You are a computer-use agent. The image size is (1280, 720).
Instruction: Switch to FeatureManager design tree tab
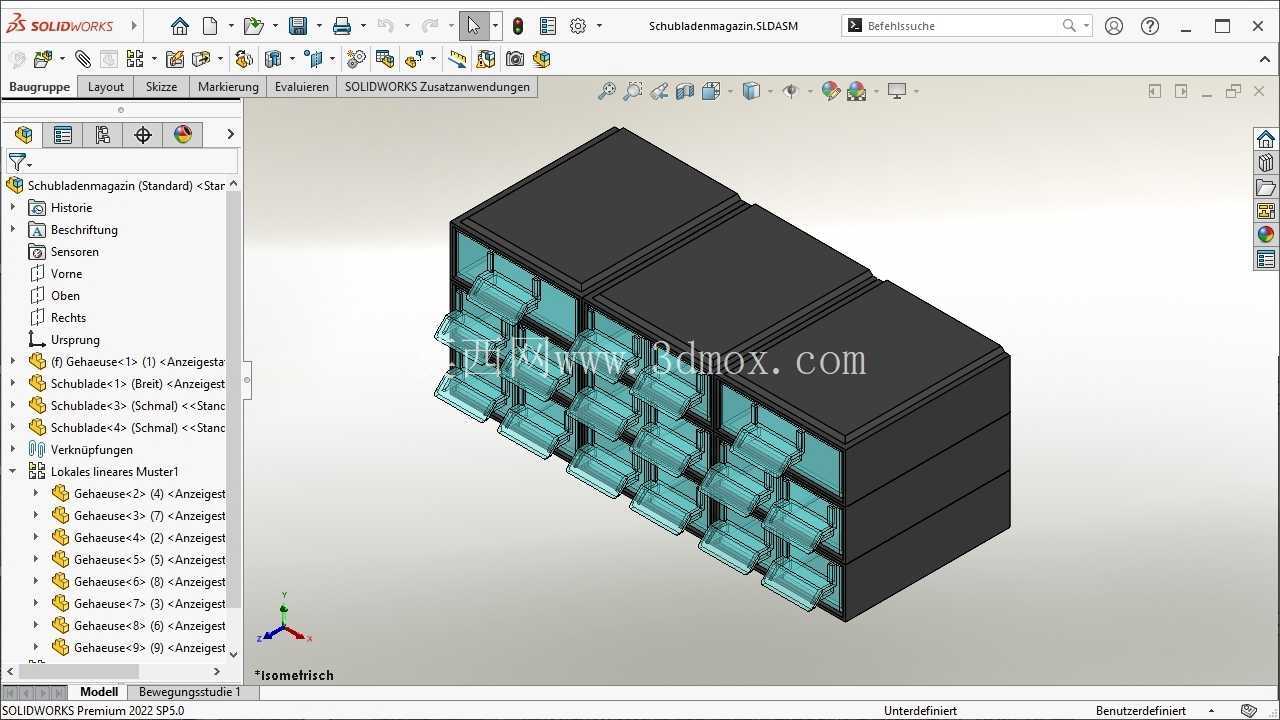tap(23, 134)
